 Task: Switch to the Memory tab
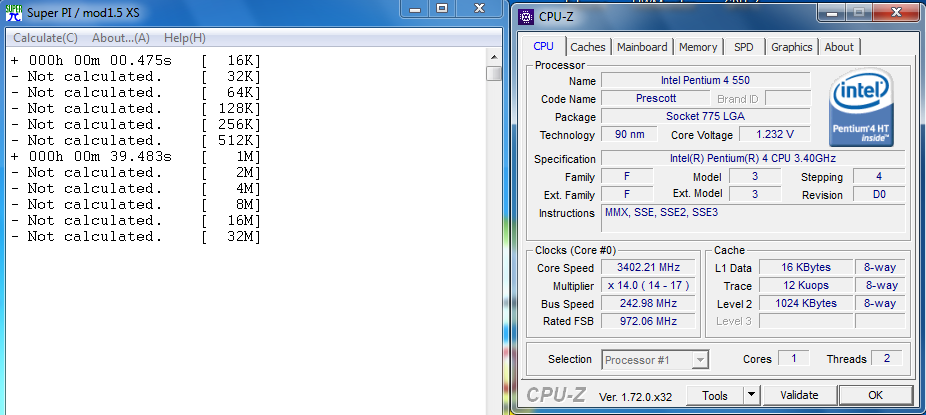(x=698, y=47)
